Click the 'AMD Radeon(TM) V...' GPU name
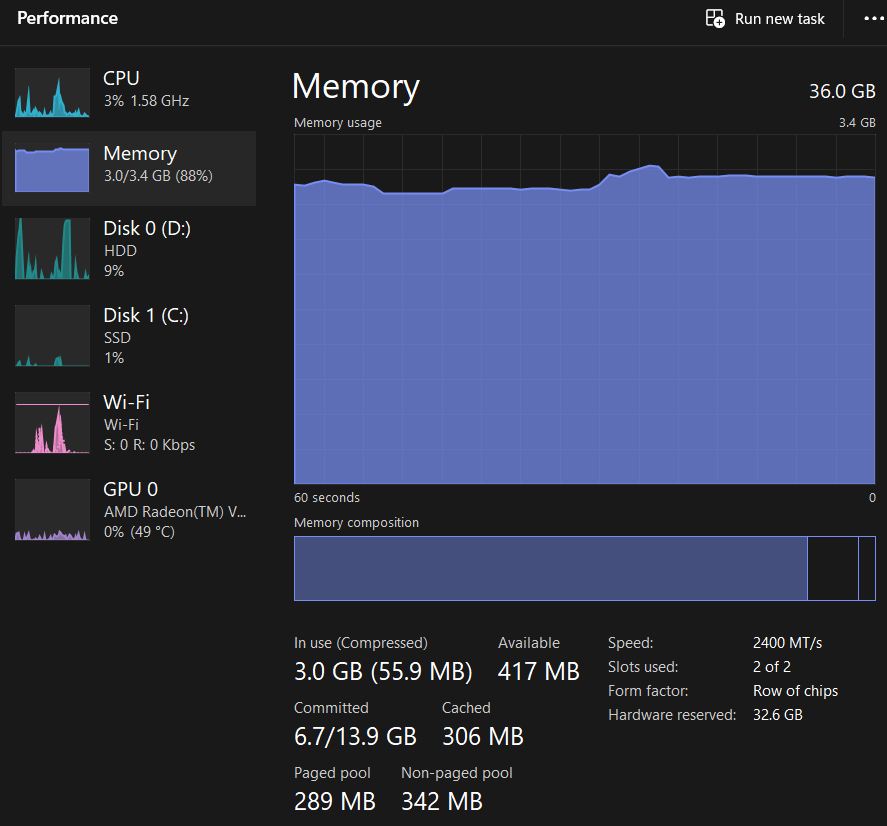Screen dimensions: 887x826 (175, 511)
